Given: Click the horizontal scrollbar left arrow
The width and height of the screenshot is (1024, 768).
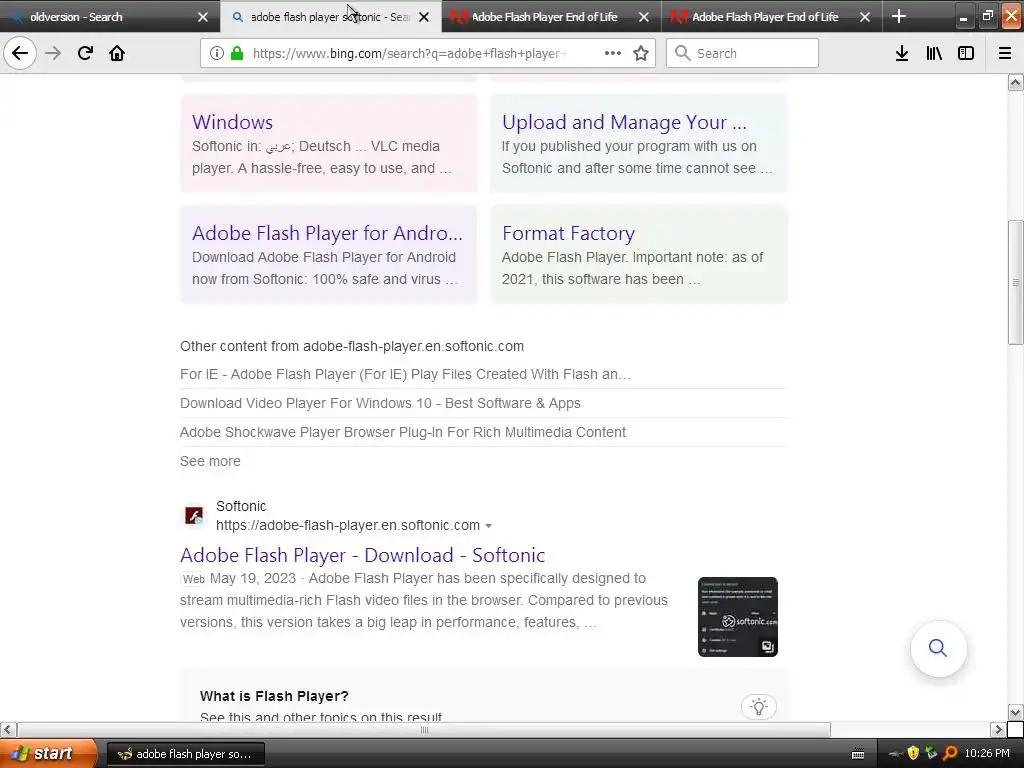Looking at the screenshot, I should pos(8,729).
